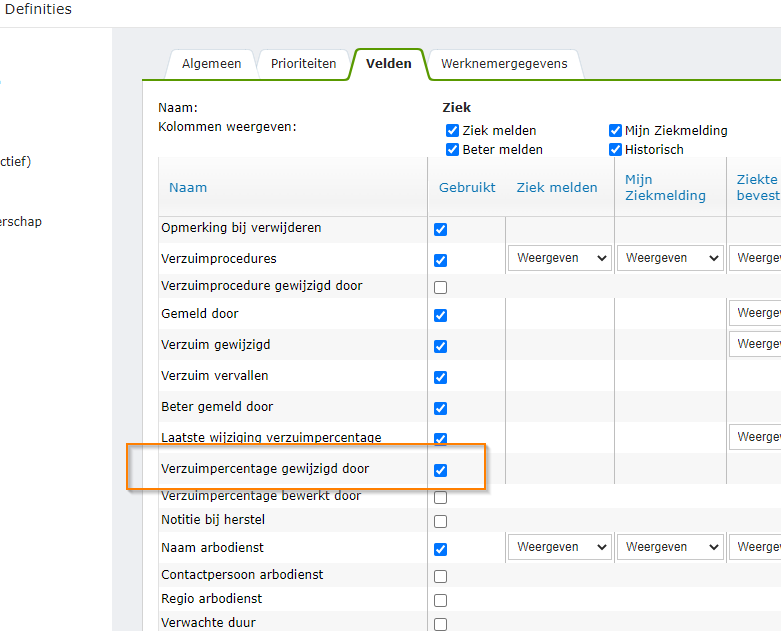Uncheck the Historisch column checkbox
The width and height of the screenshot is (781, 631).
(616, 150)
